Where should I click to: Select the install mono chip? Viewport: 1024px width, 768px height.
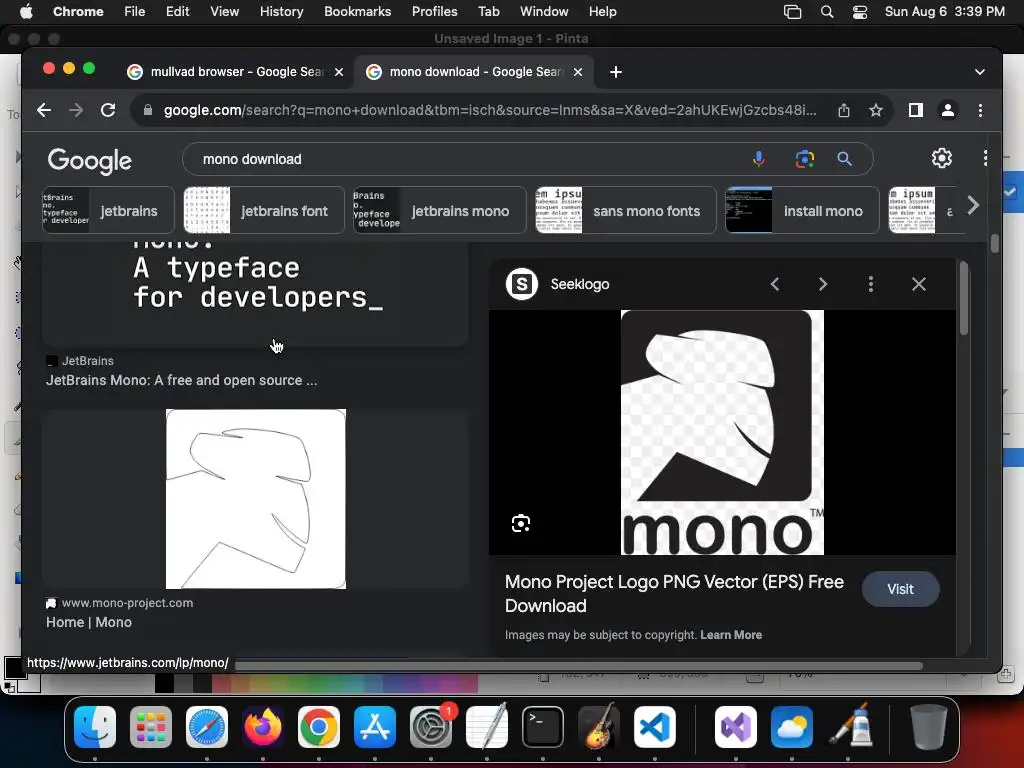click(x=802, y=210)
